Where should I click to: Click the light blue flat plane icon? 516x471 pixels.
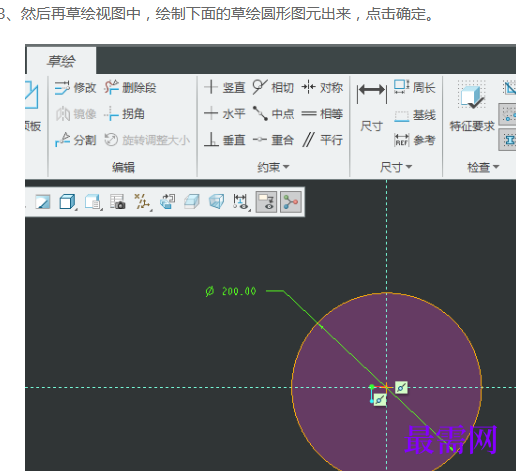tap(192, 202)
